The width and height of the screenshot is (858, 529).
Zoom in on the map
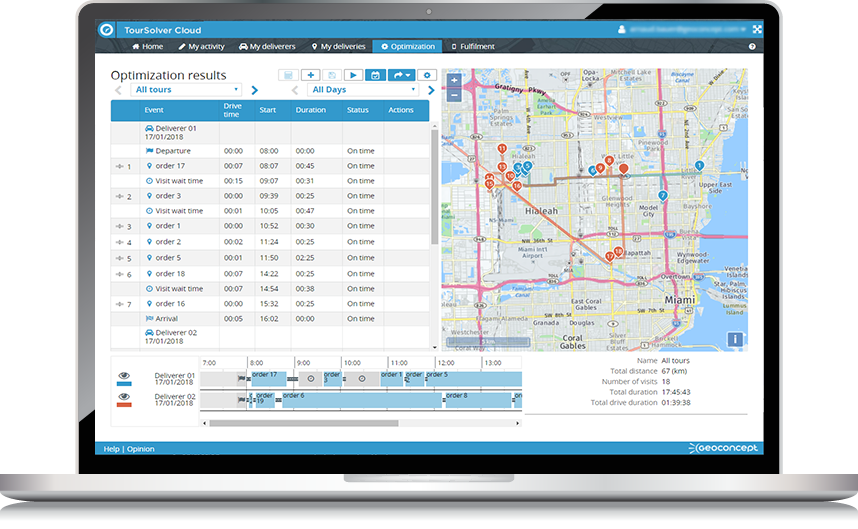point(455,80)
